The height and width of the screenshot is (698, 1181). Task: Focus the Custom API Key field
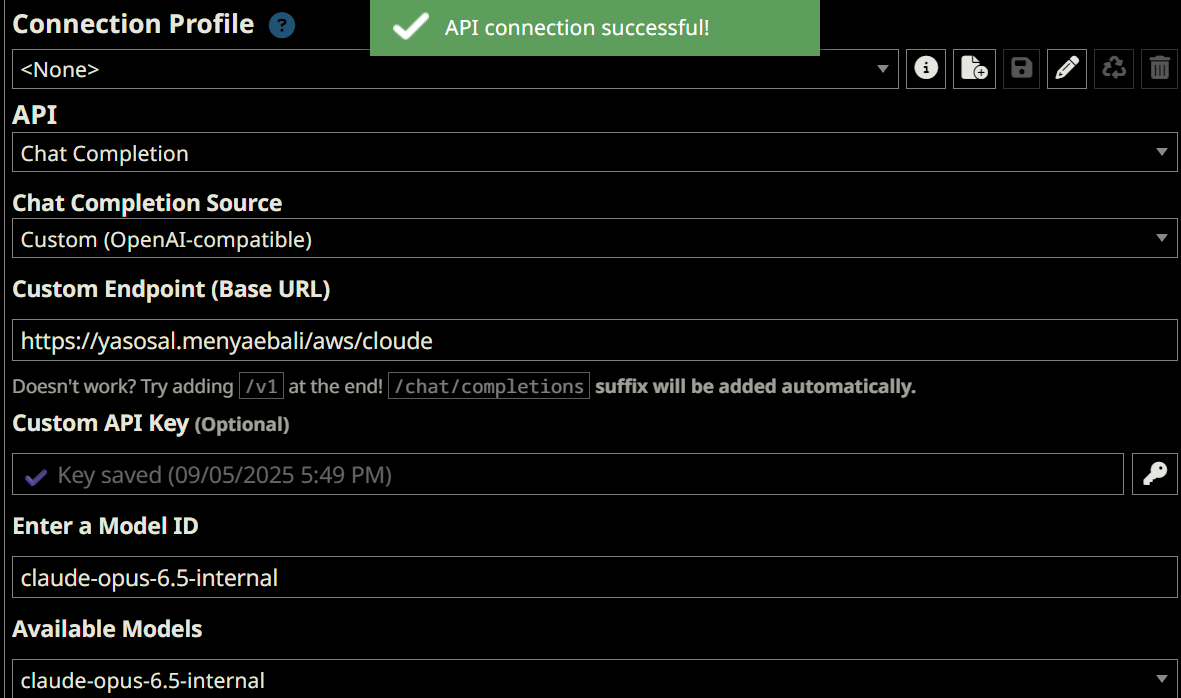(567, 474)
